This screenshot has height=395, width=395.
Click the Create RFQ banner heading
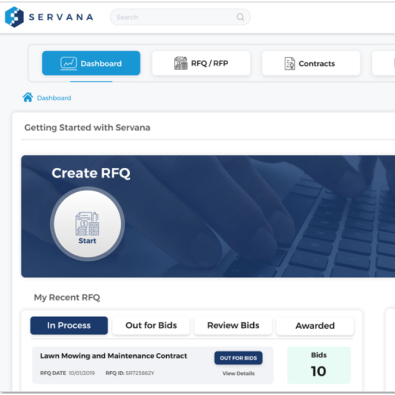pyautogui.click(x=91, y=173)
